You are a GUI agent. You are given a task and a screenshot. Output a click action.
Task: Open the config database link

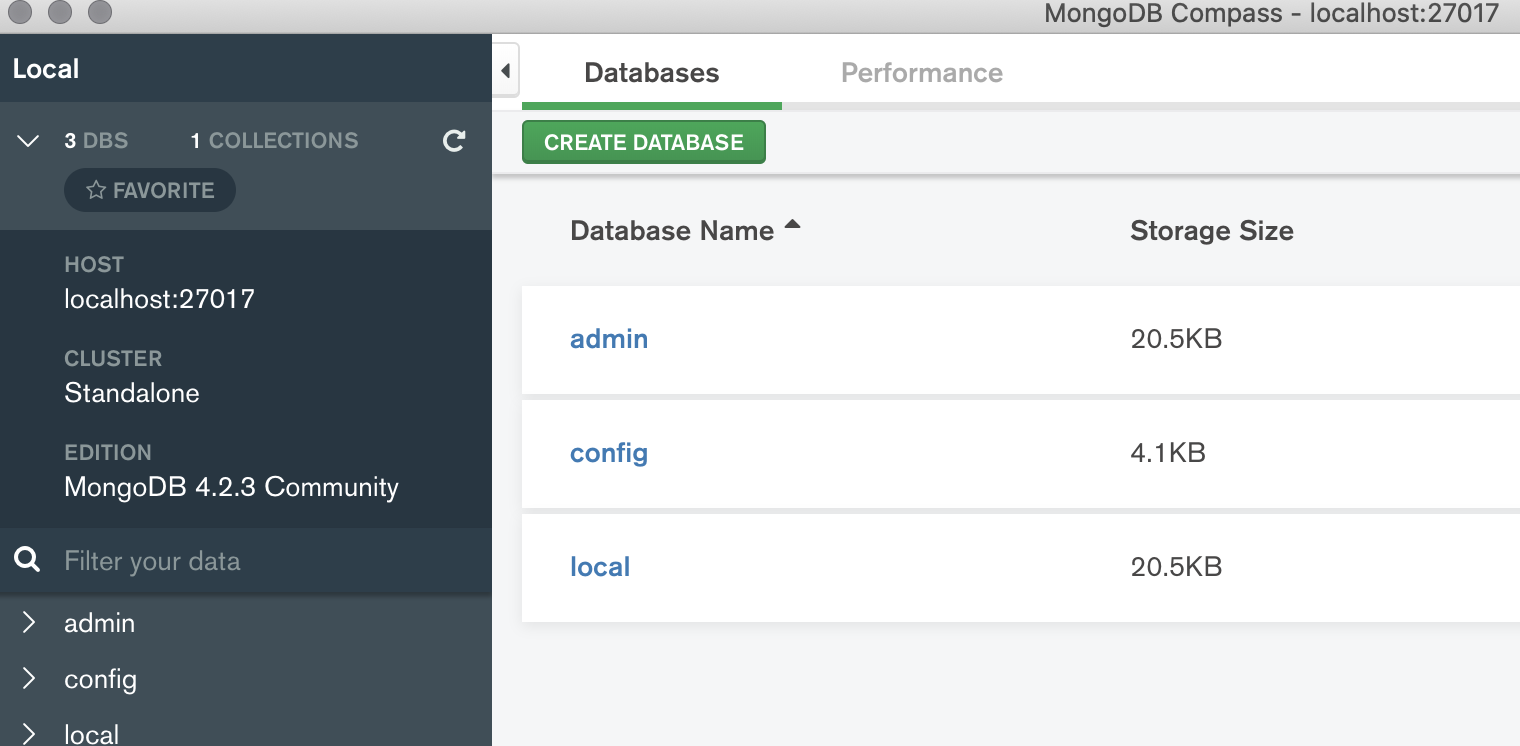[609, 453]
